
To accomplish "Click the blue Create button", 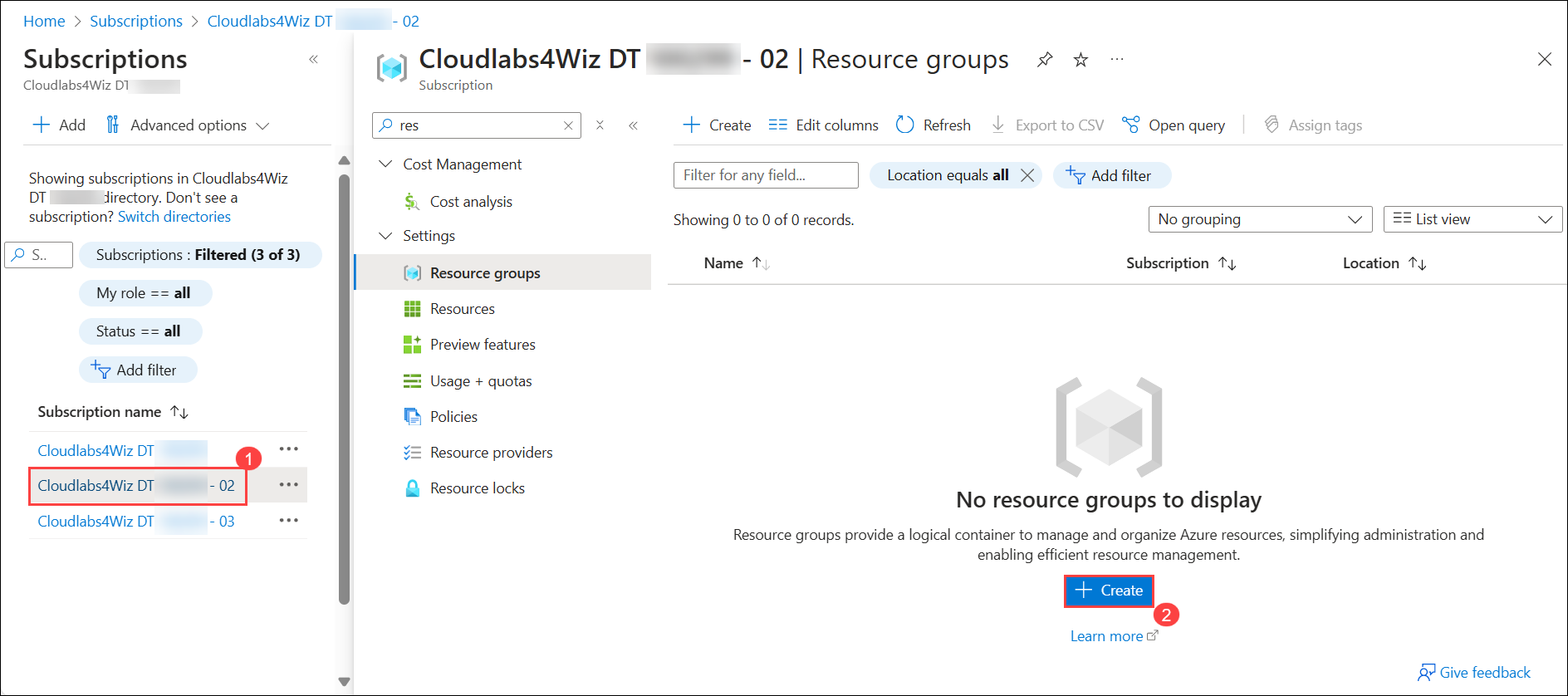I will (1109, 591).
